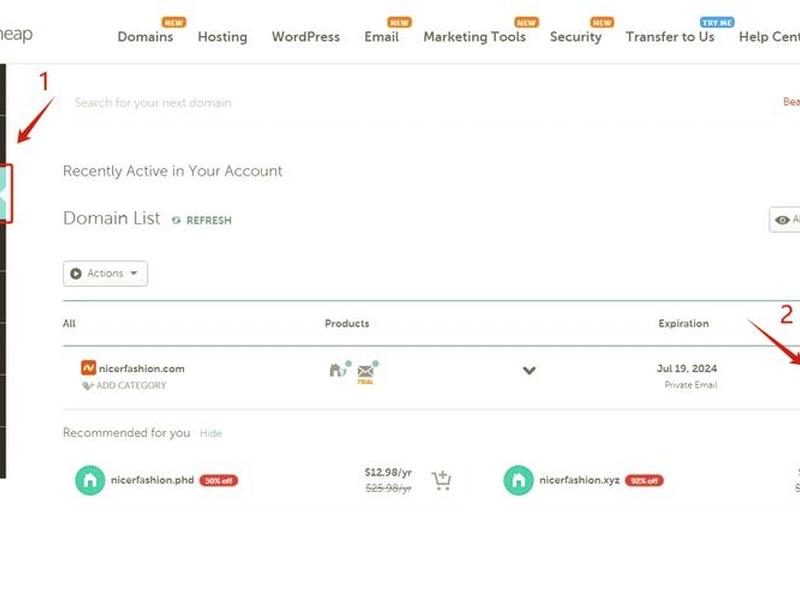
Task: Click Recently Active in Your Account heading
Action: (x=172, y=171)
